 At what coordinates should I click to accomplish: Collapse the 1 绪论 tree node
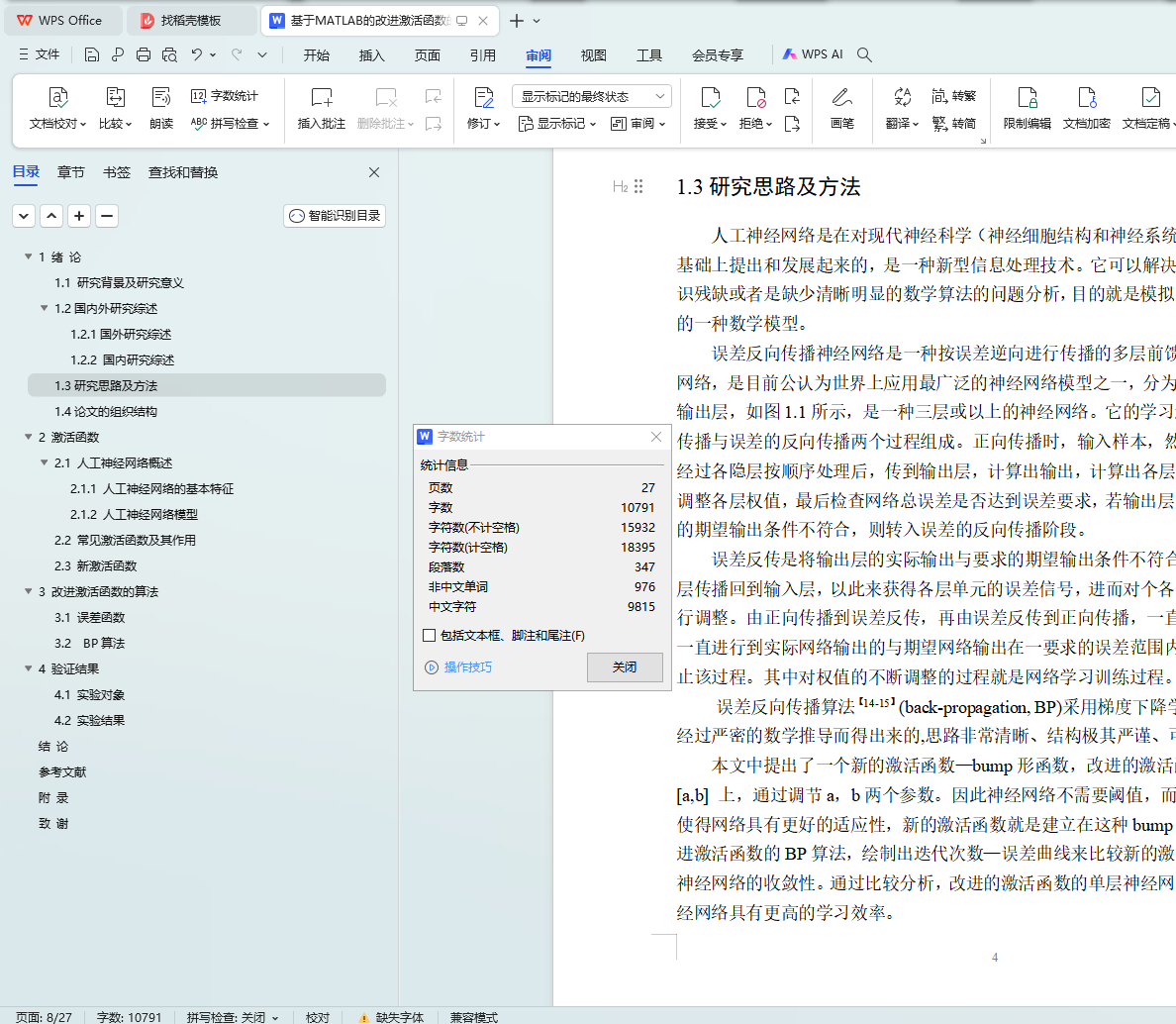click(x=29, y=256)
